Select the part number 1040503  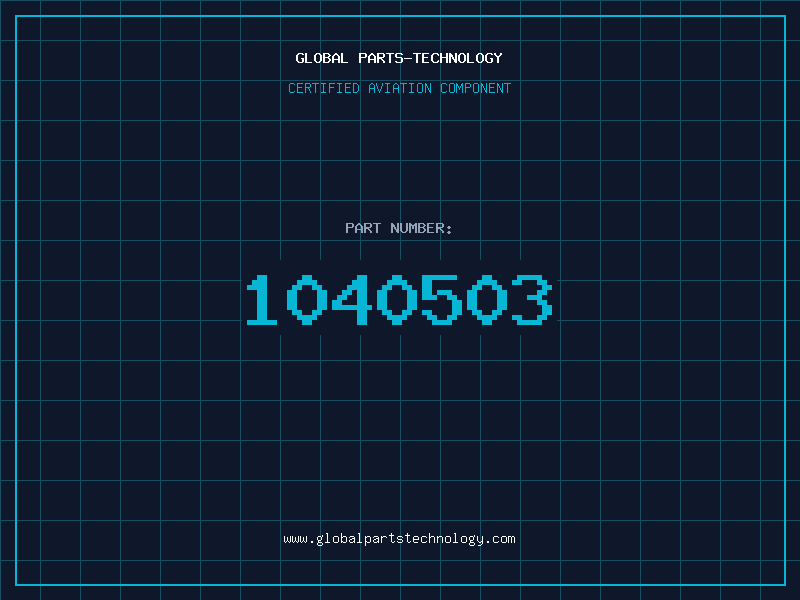[399, 299]
